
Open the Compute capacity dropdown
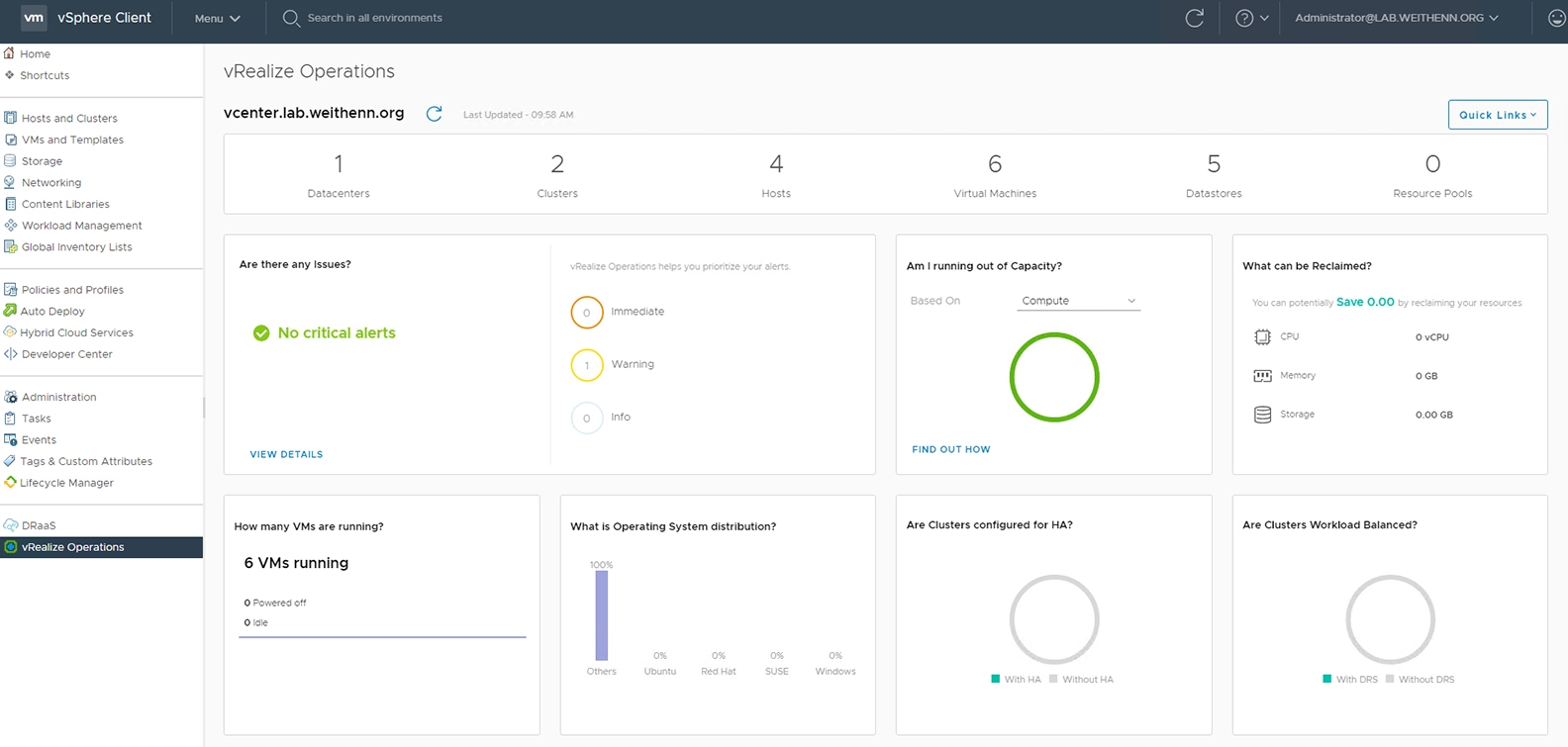[x=1079, y=301]
